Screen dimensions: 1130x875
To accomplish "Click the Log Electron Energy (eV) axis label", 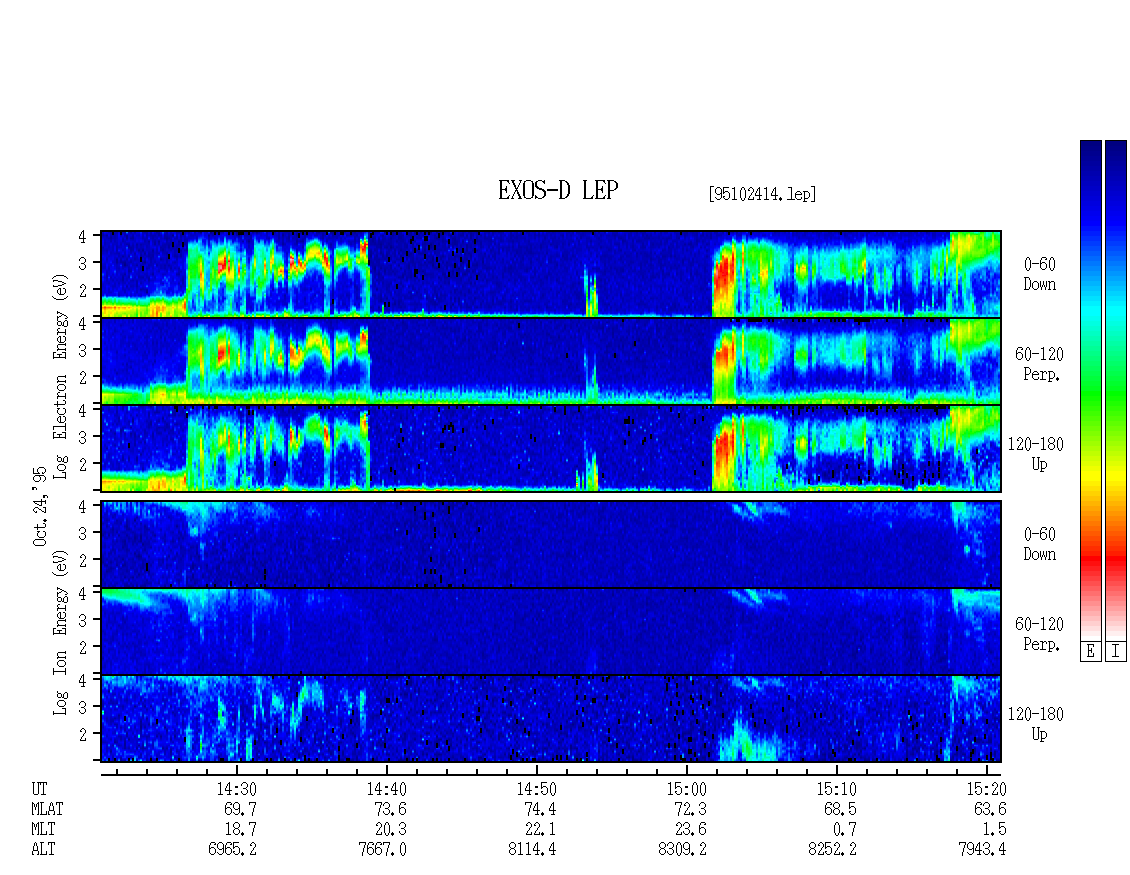I will pyautogui.click(x=61, y=376).
